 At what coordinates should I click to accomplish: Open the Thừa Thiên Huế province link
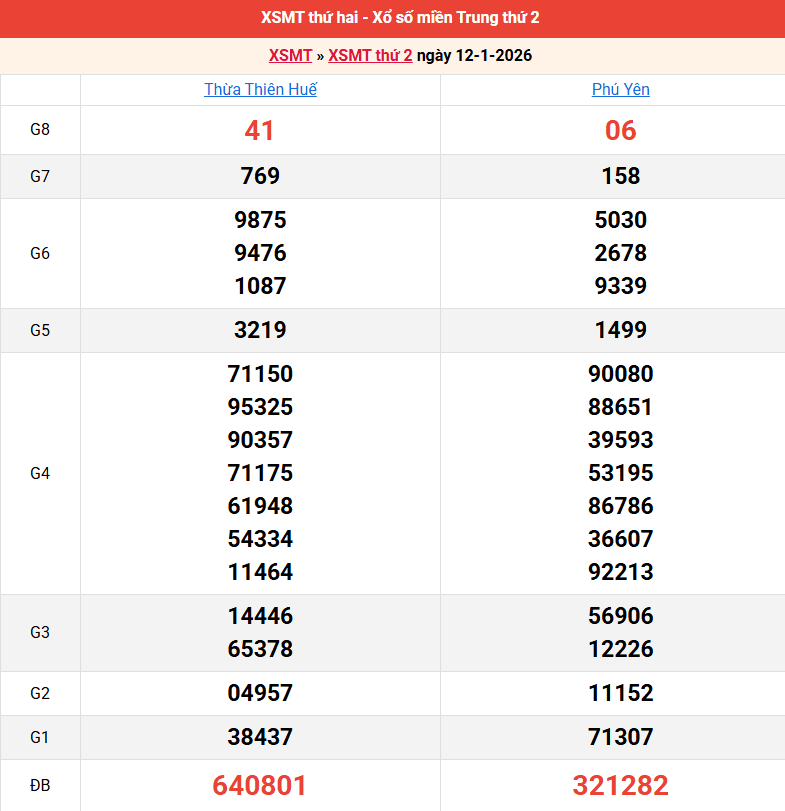point(260,90)
